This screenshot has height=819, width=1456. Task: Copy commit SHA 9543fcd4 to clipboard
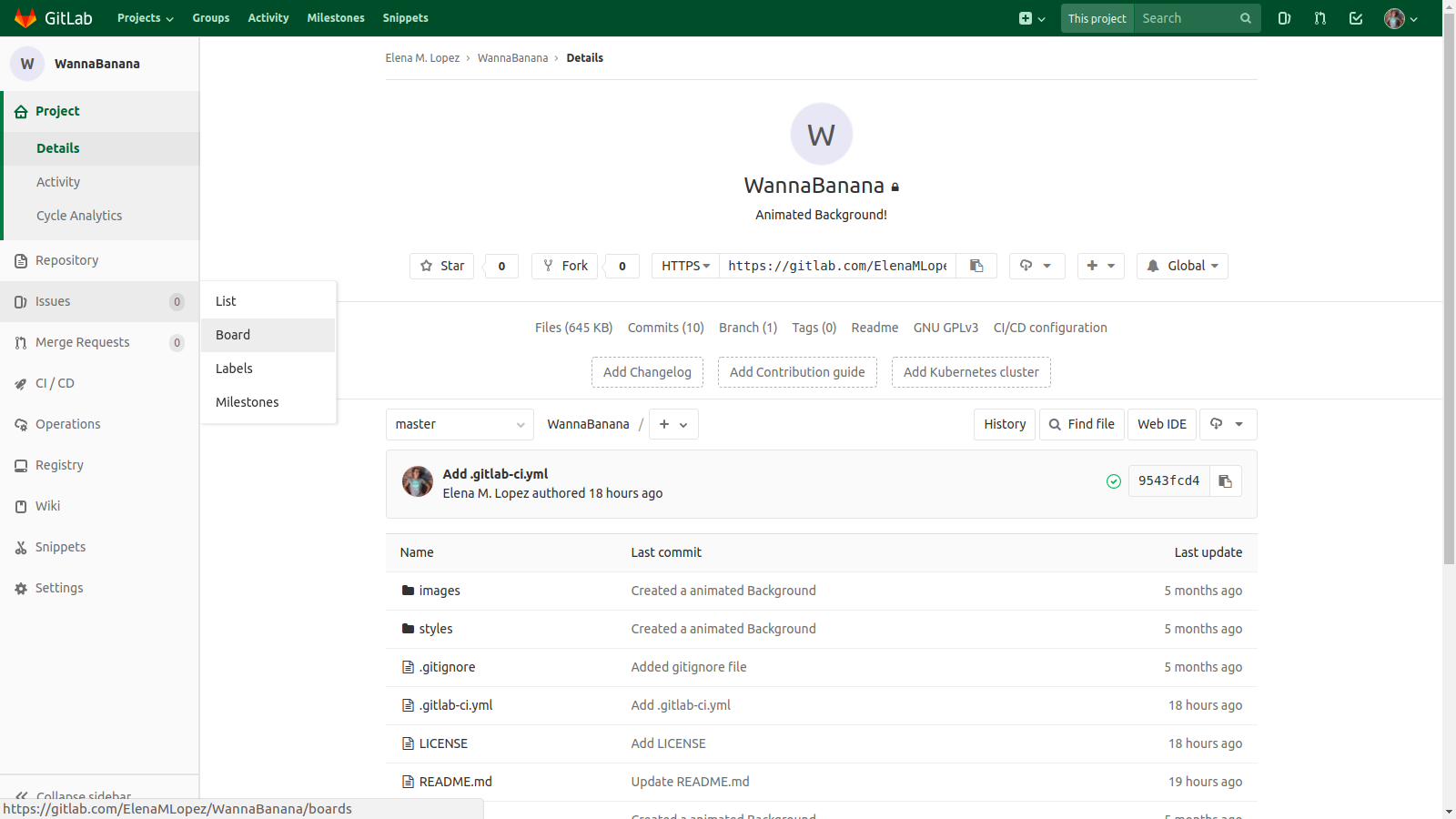point(1226,481)
